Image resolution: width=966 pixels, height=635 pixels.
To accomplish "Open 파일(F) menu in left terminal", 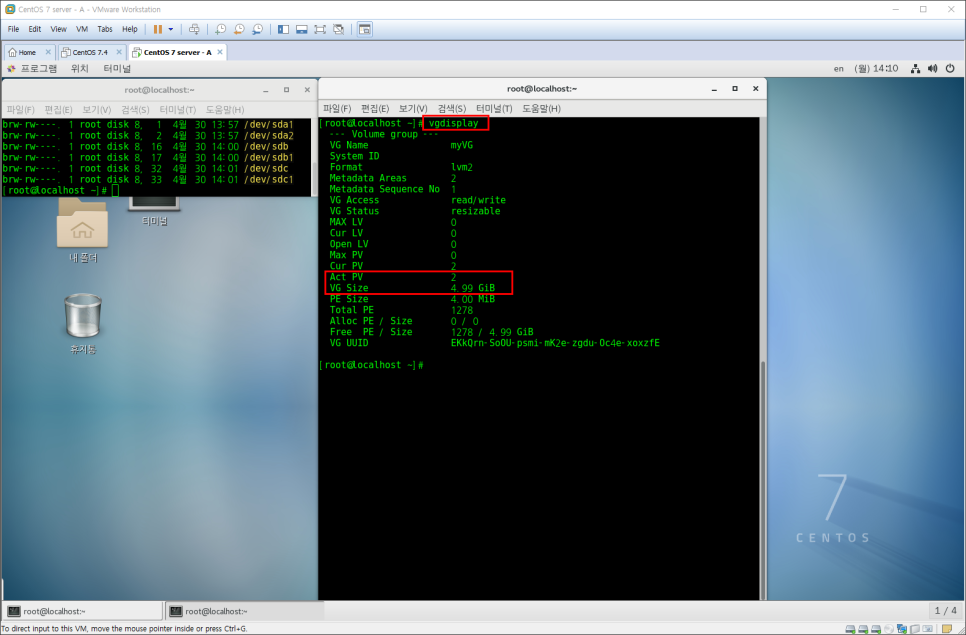I will click(x=20, y=110).
